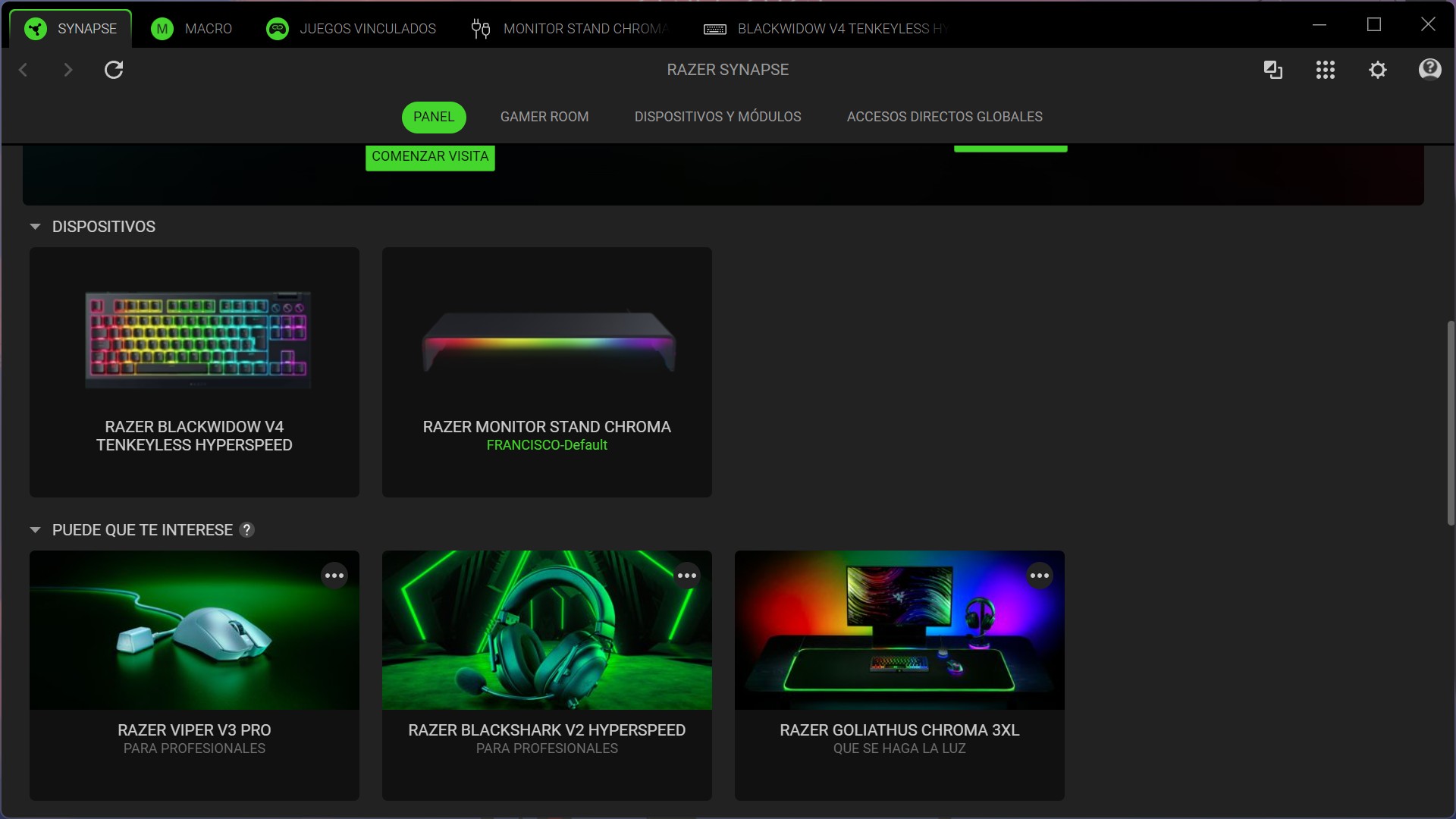This screenshot has height=819, width=1456.
Task: Click the Razer Viper V3 Pro title
Action: (x=194, y=730)
